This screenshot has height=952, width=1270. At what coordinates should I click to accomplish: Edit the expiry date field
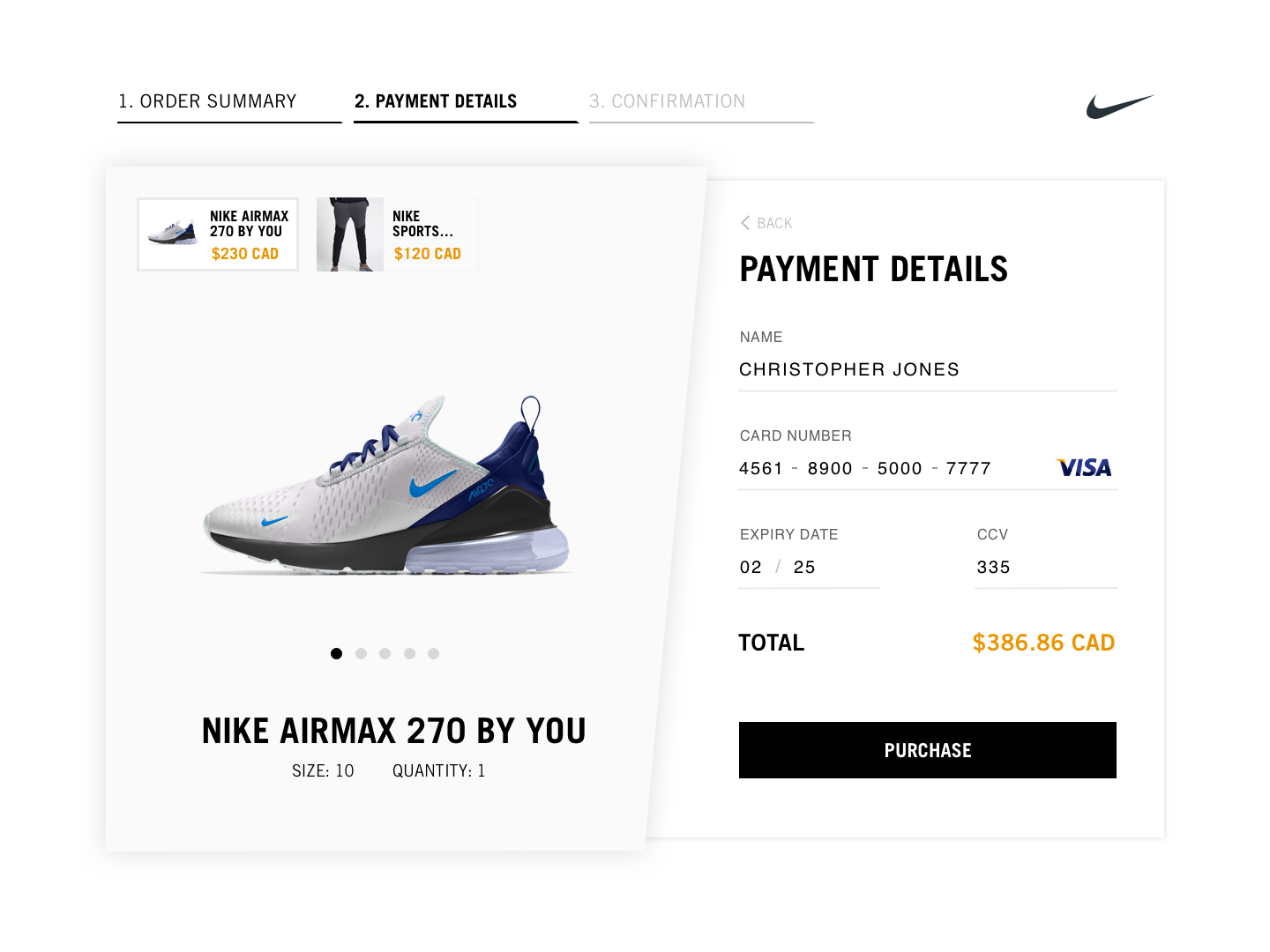(x=807, y=568)
